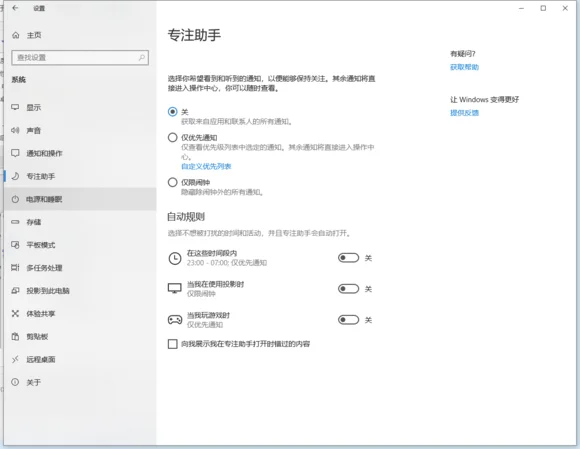Click the 查找设置 search field
Image resolution: width=580 pixels, height=449 pixels.
[80, 57]
